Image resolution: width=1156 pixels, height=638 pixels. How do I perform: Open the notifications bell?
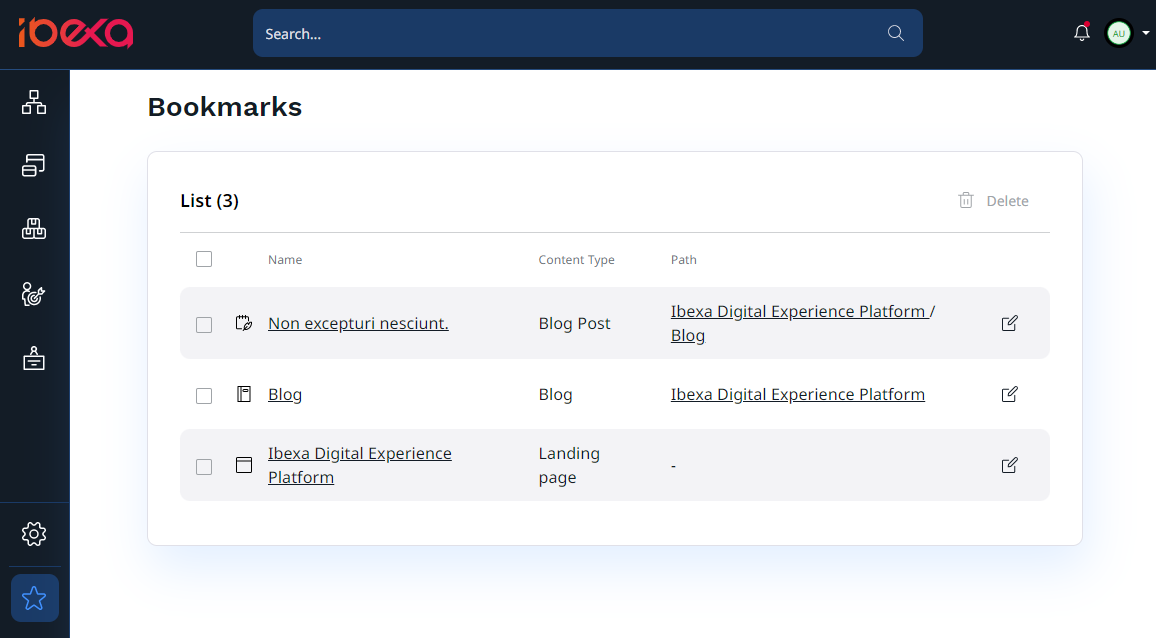click(1081, 33)
